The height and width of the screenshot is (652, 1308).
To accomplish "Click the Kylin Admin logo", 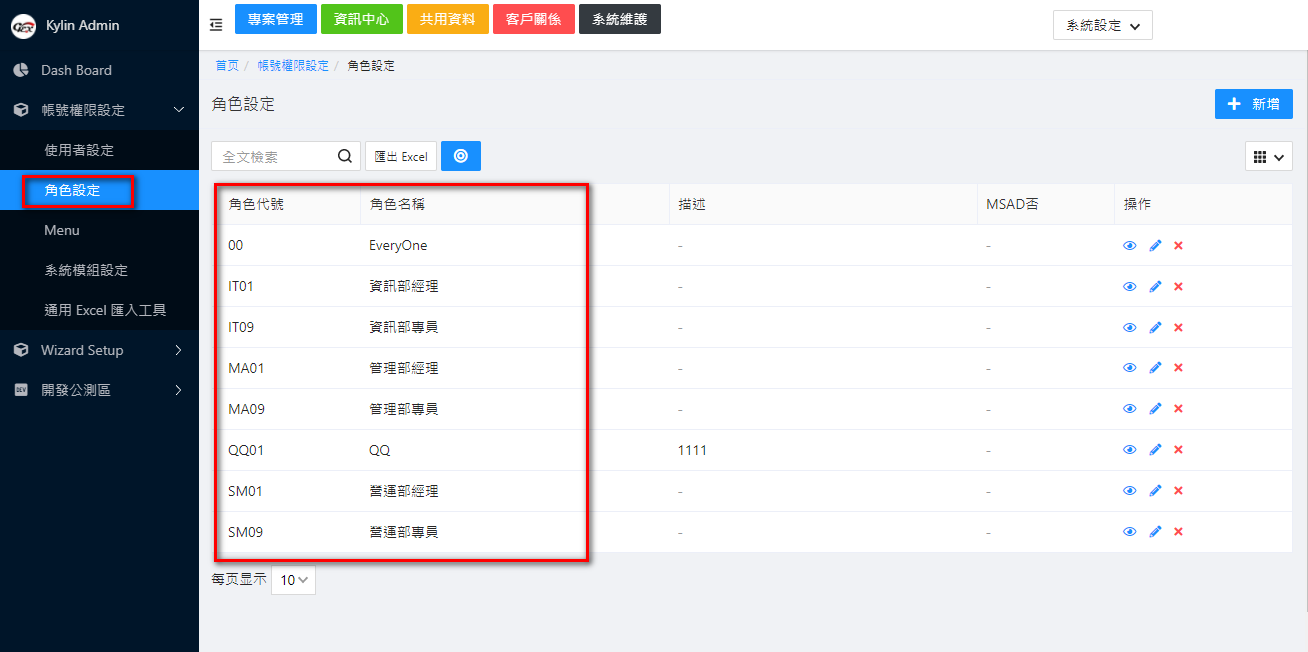I will pos(23,26).
